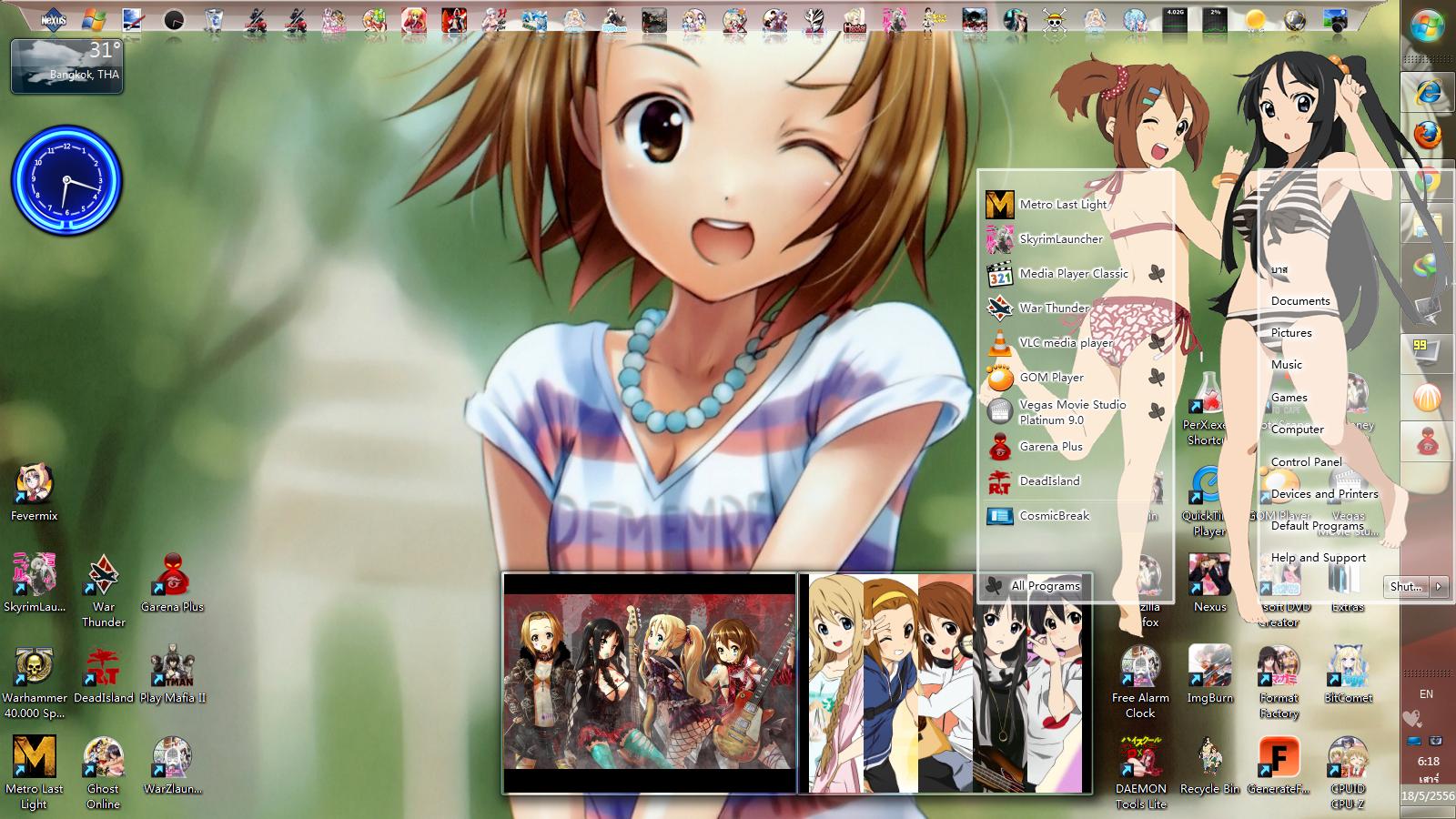Expand Vegas Movie Studio jump list arrow
Screen dimensions: 1456x819
point(1157,412)
